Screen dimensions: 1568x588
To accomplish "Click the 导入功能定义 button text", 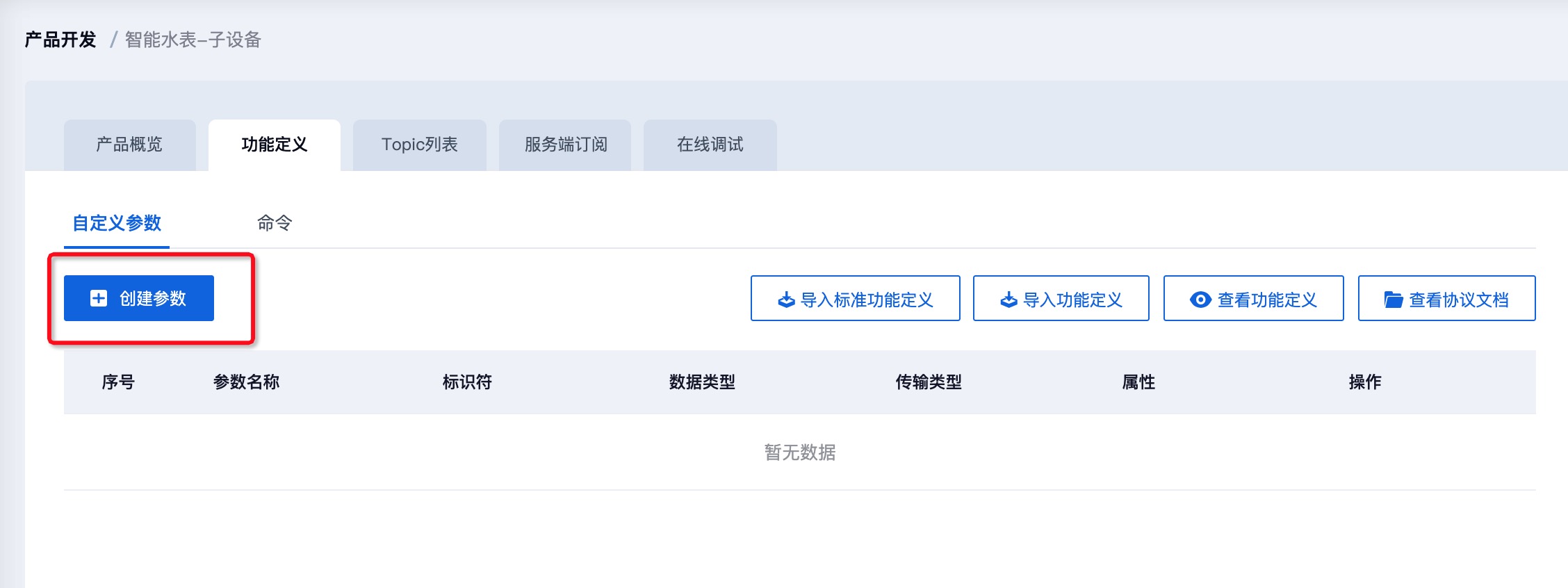I will coord(1072,300).
